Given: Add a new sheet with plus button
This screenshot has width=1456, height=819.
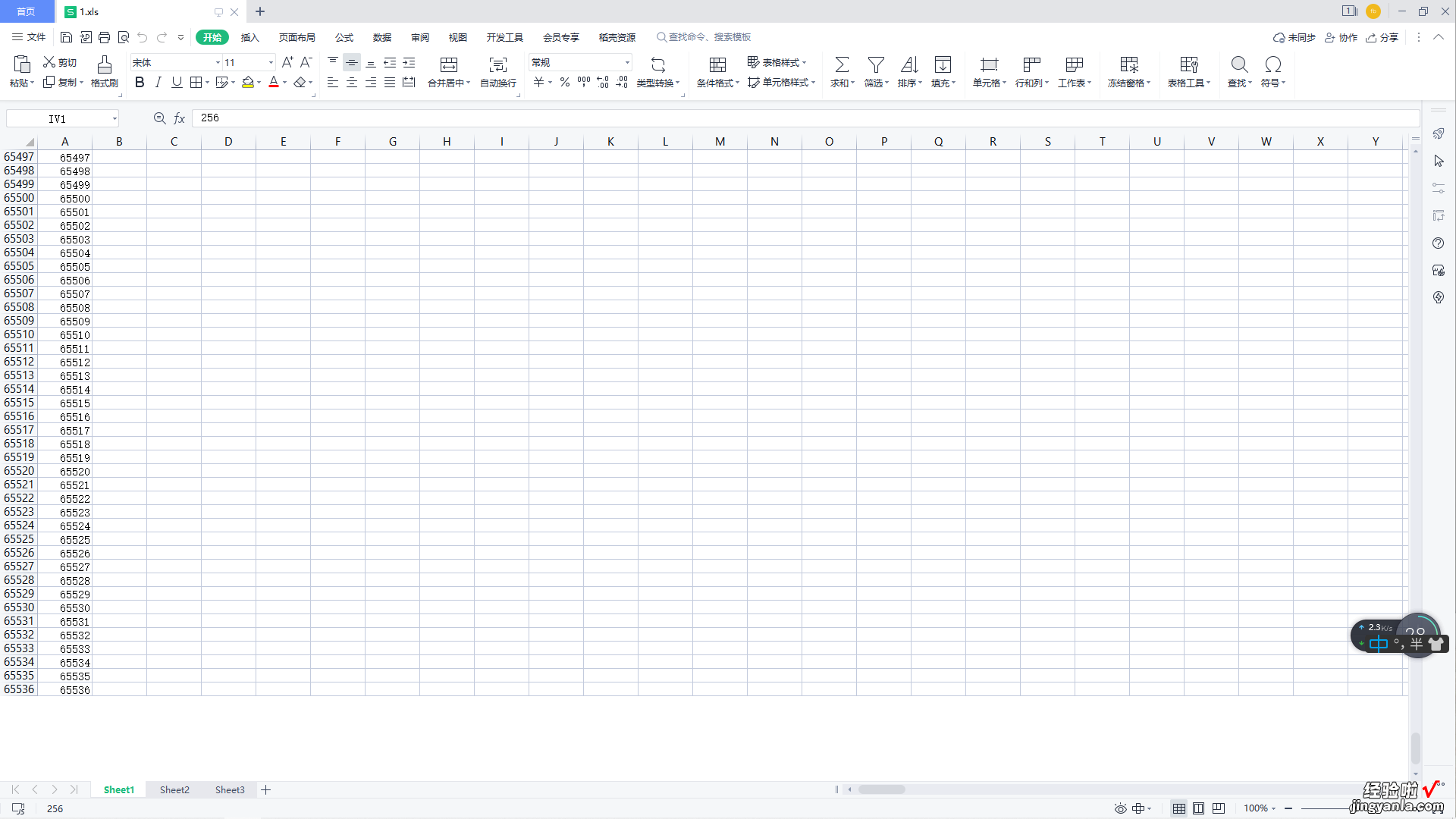Looking at the screenshot, I should [x=266, y=789].
